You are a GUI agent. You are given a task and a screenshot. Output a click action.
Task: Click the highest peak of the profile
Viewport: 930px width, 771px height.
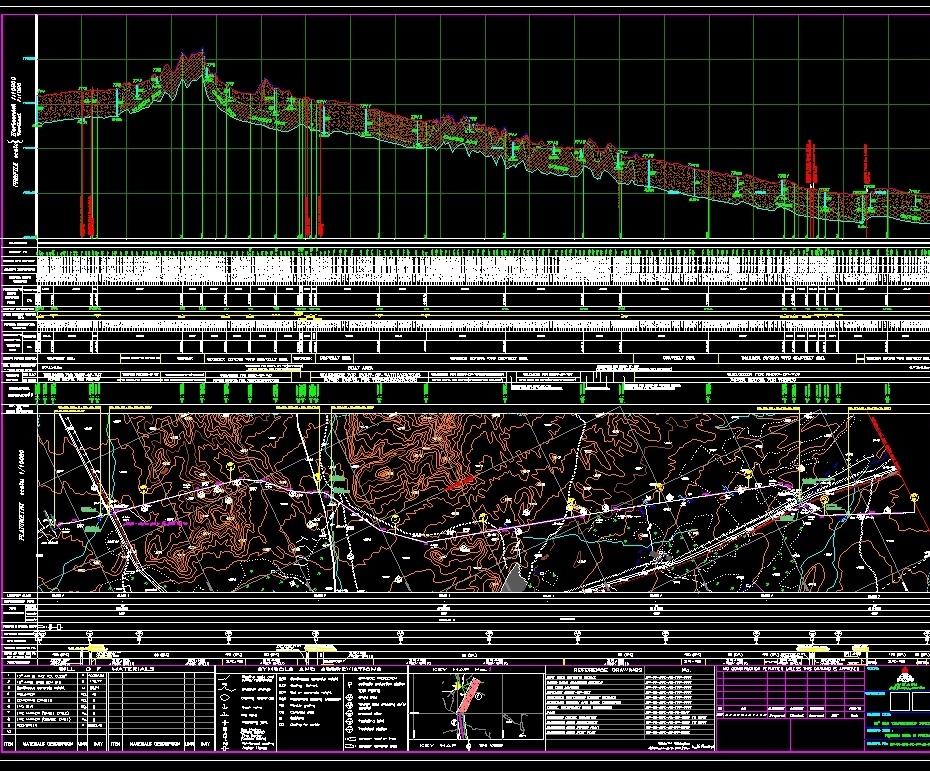[188, 54]
